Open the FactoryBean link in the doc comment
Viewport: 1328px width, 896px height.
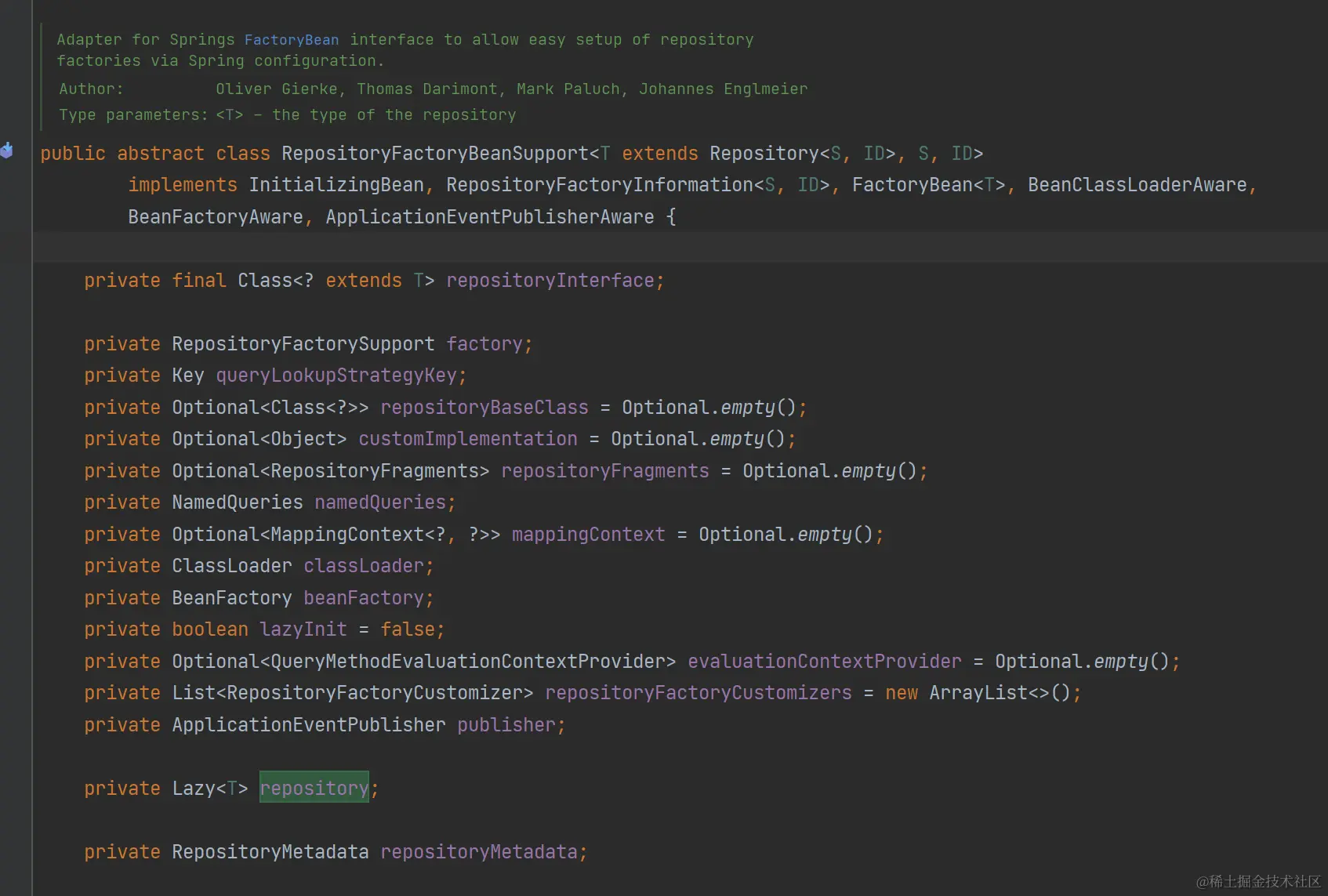[292, 40]
